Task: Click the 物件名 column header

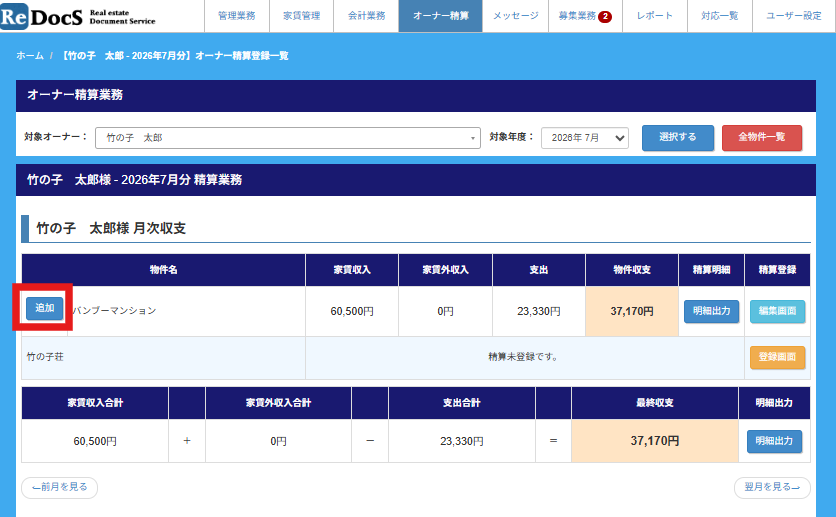Action: coord(164,270)
